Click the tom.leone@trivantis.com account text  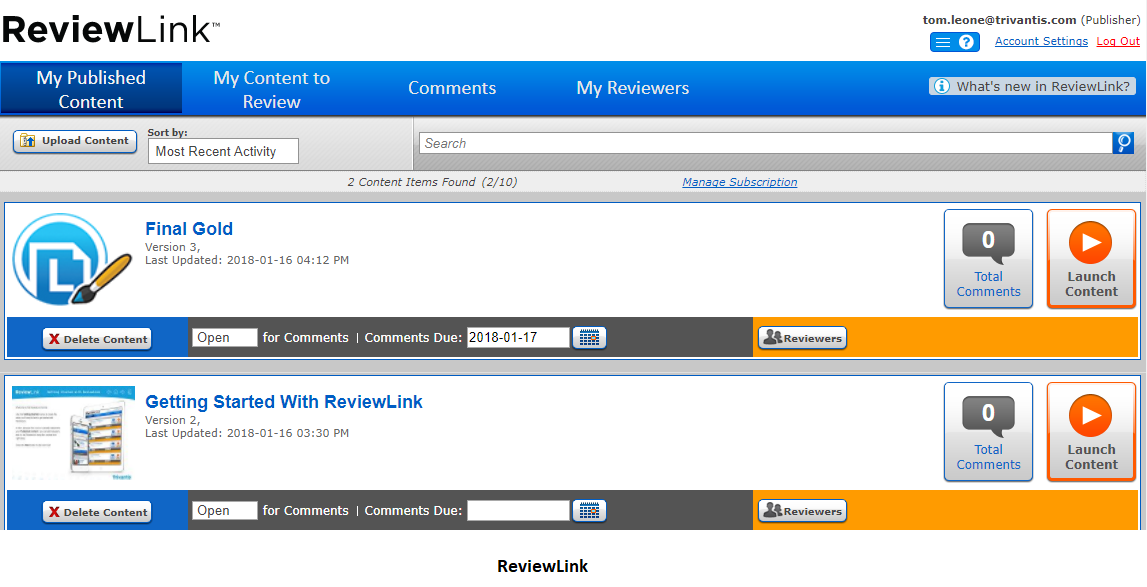click(999, 20)
